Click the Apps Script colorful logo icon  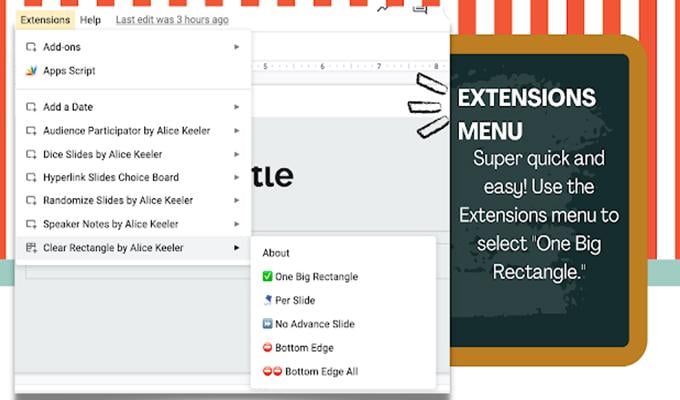tap(31, 71)
